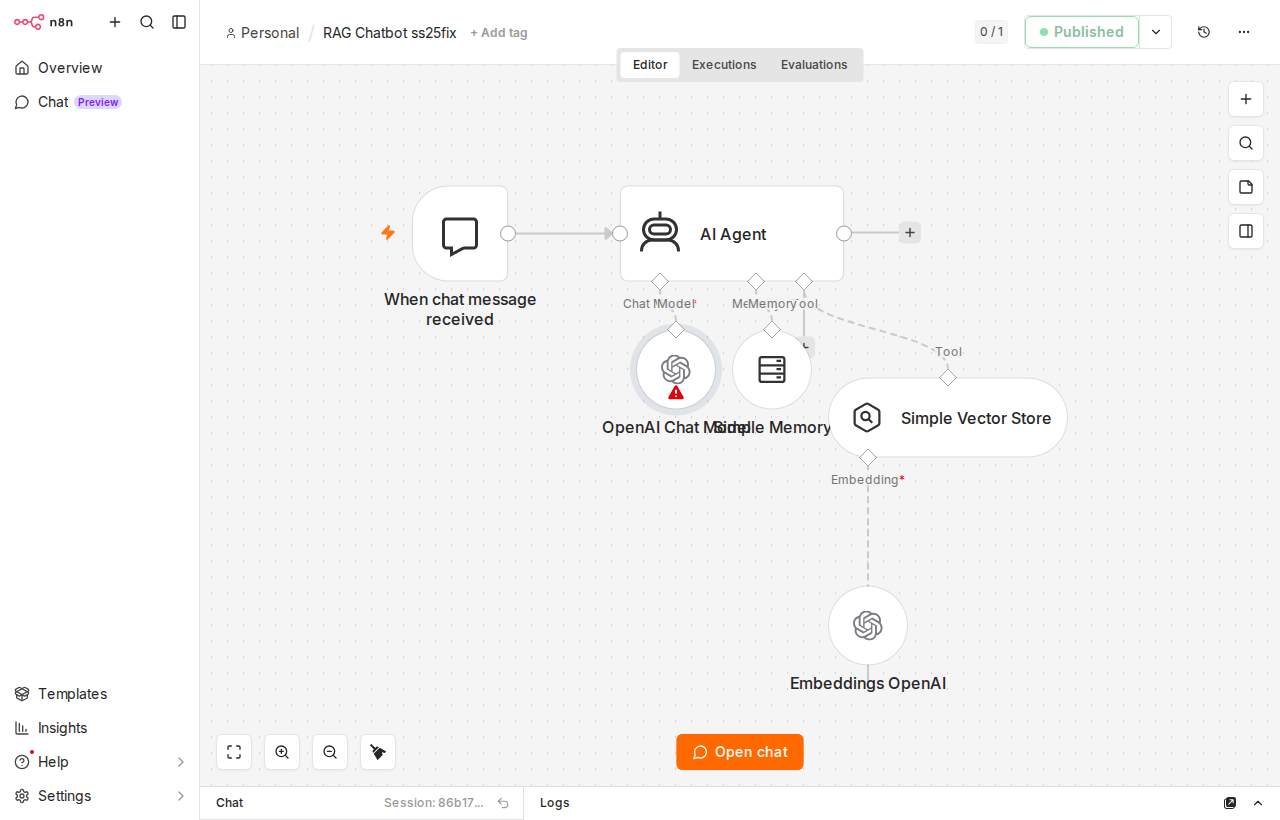
Task: Select the Embeddings OpenAI node
Action: pyautogui.click(x=868, y=625)
